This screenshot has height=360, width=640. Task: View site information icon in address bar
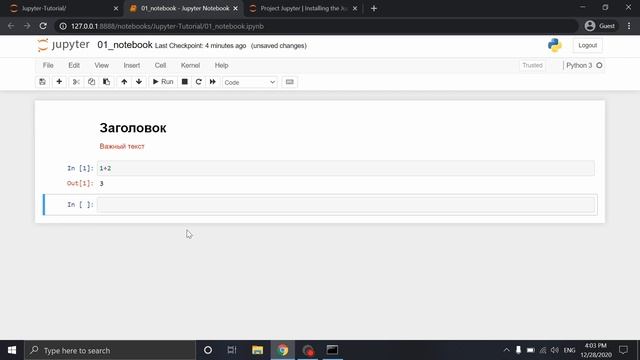point(63,26)
